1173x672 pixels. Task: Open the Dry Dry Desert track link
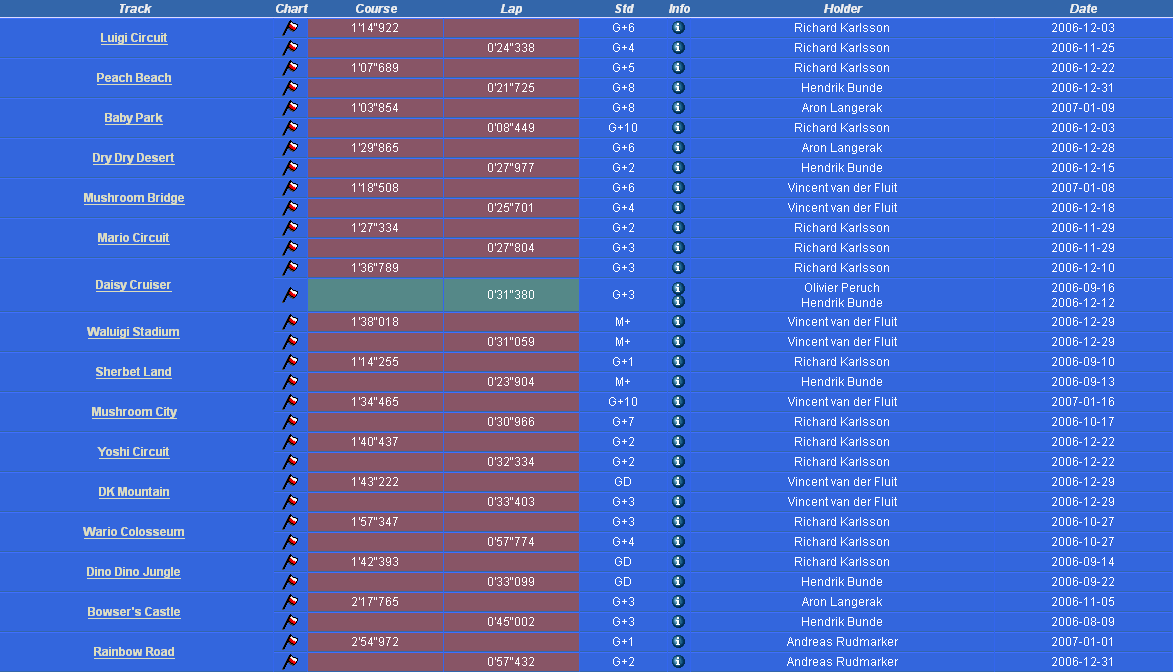133,158
